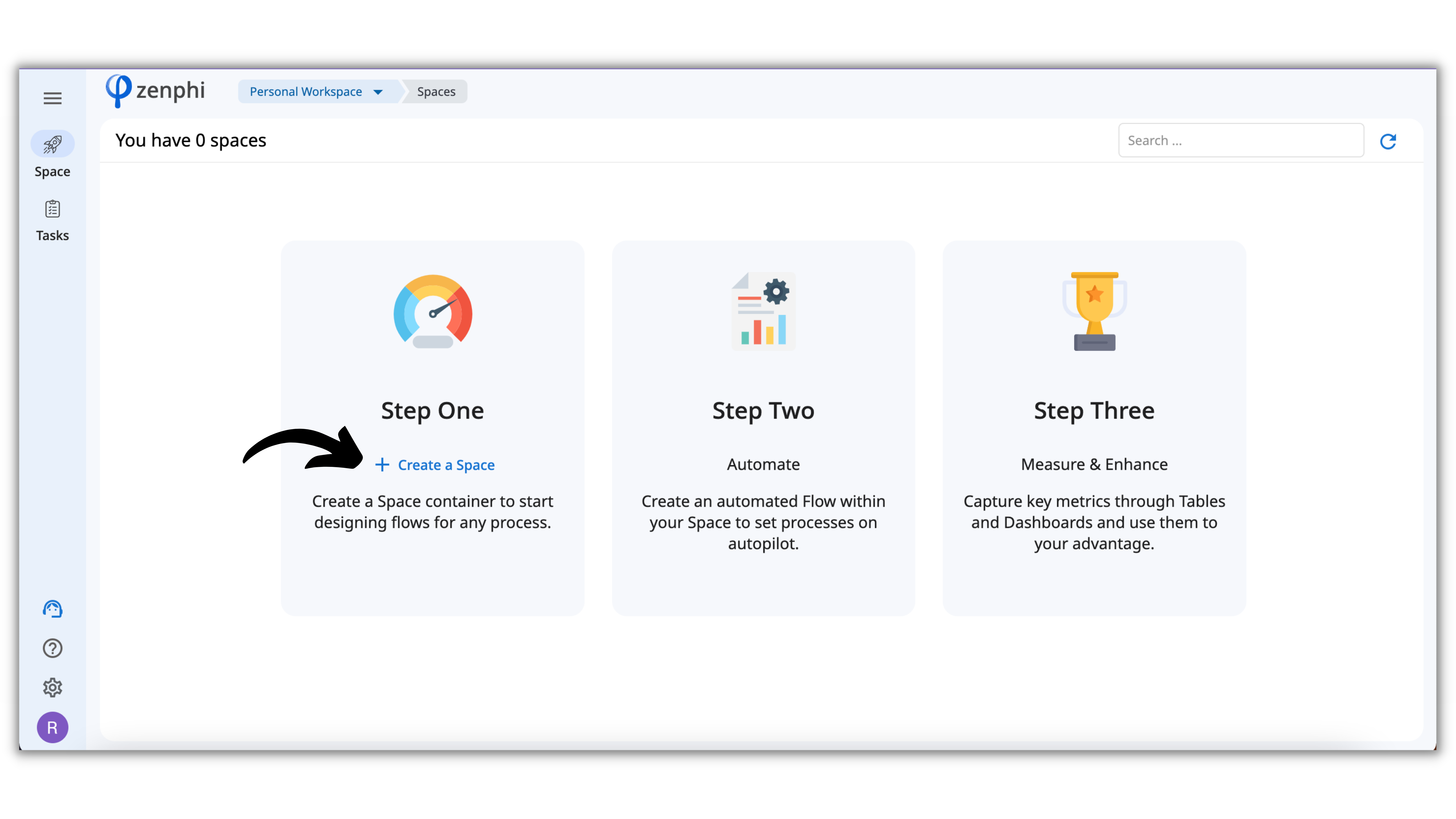Screen dimensions: 1456x819
Task: Refresh the spaces list
Action: click(1388, 141)
